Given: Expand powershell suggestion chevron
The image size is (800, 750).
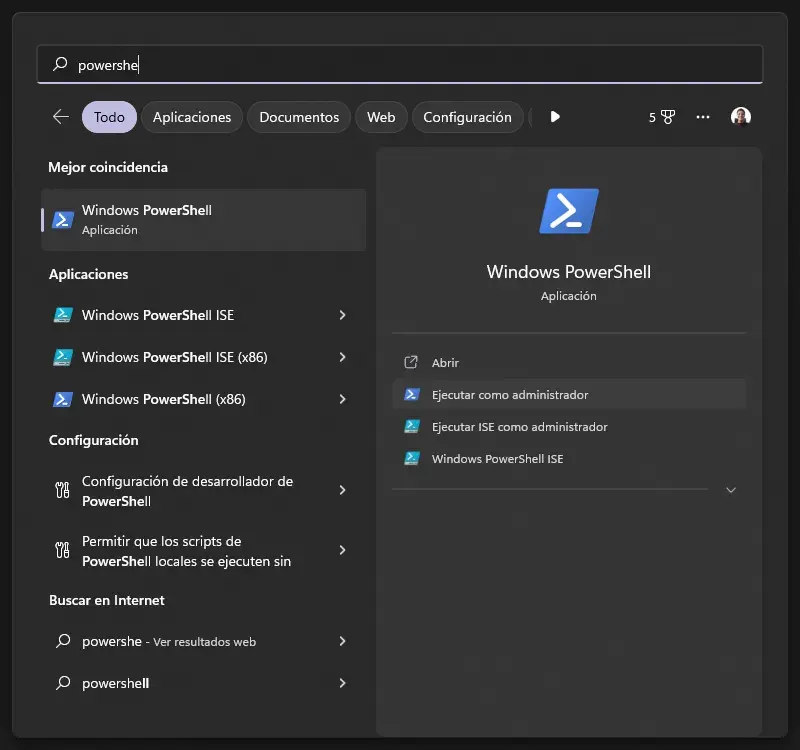Looking at the screenshot, I should point(342,683).
